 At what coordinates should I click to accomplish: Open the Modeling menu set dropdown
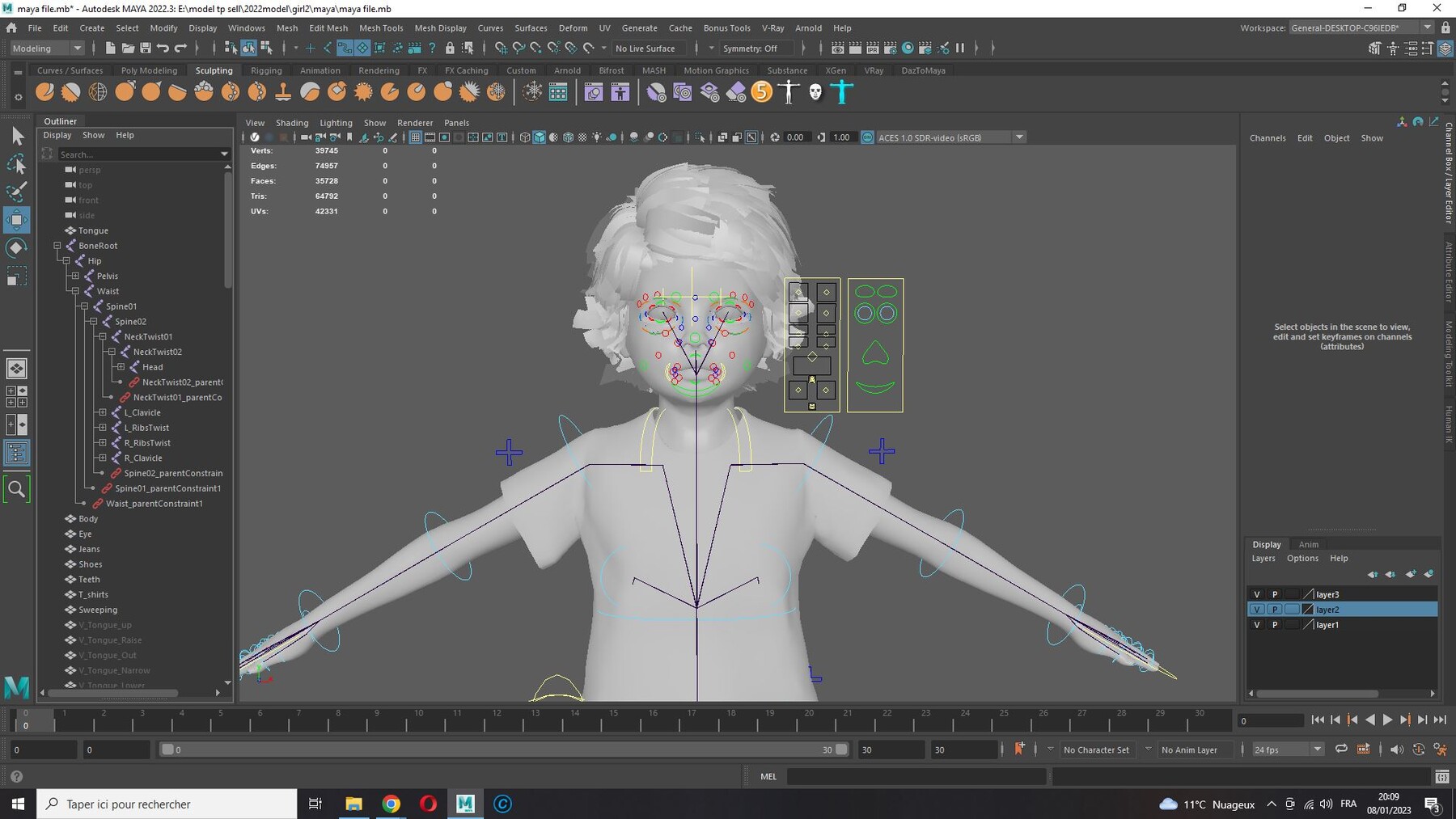(x=47, y=49)
